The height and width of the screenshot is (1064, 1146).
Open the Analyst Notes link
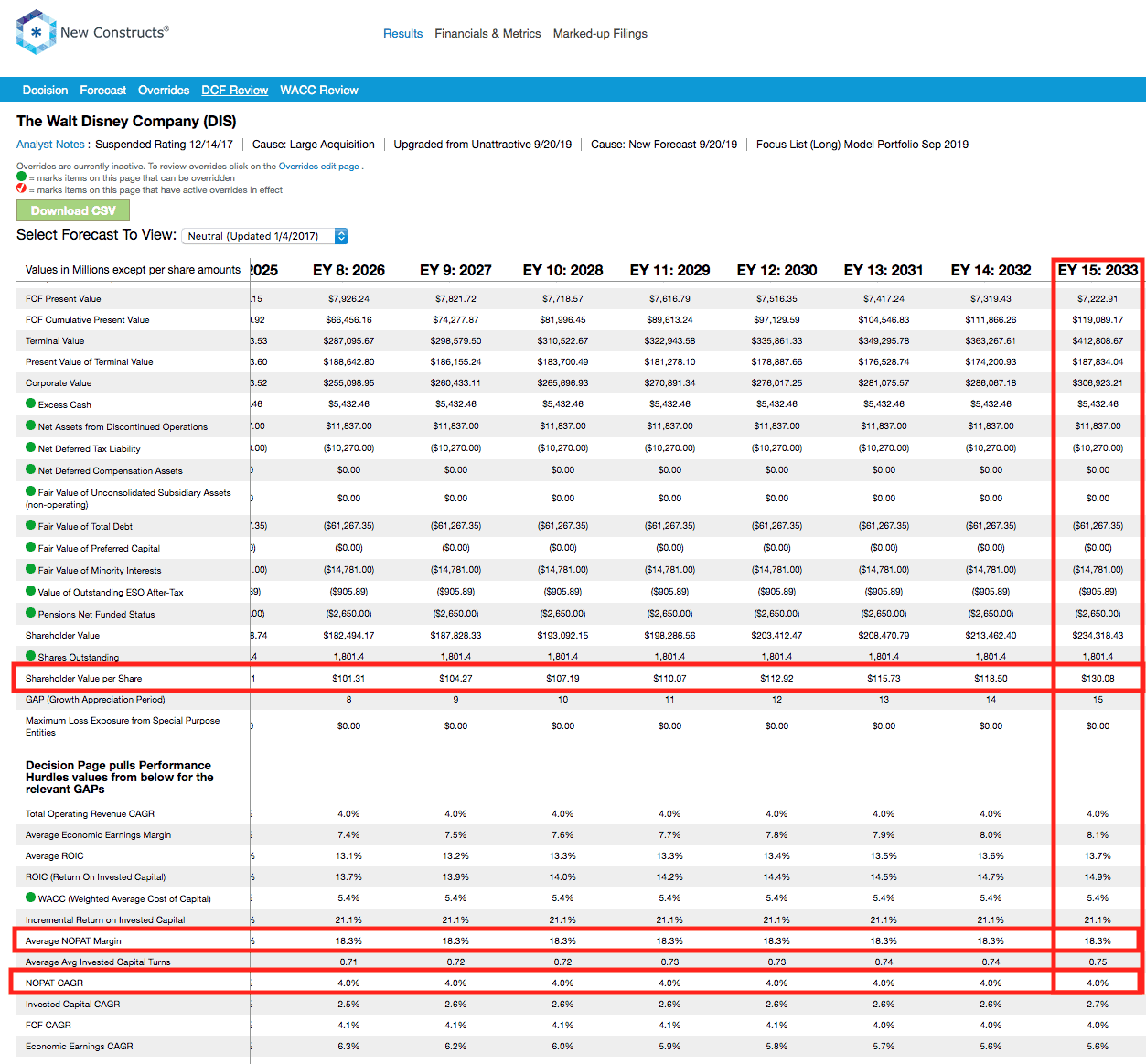[50, 145]
